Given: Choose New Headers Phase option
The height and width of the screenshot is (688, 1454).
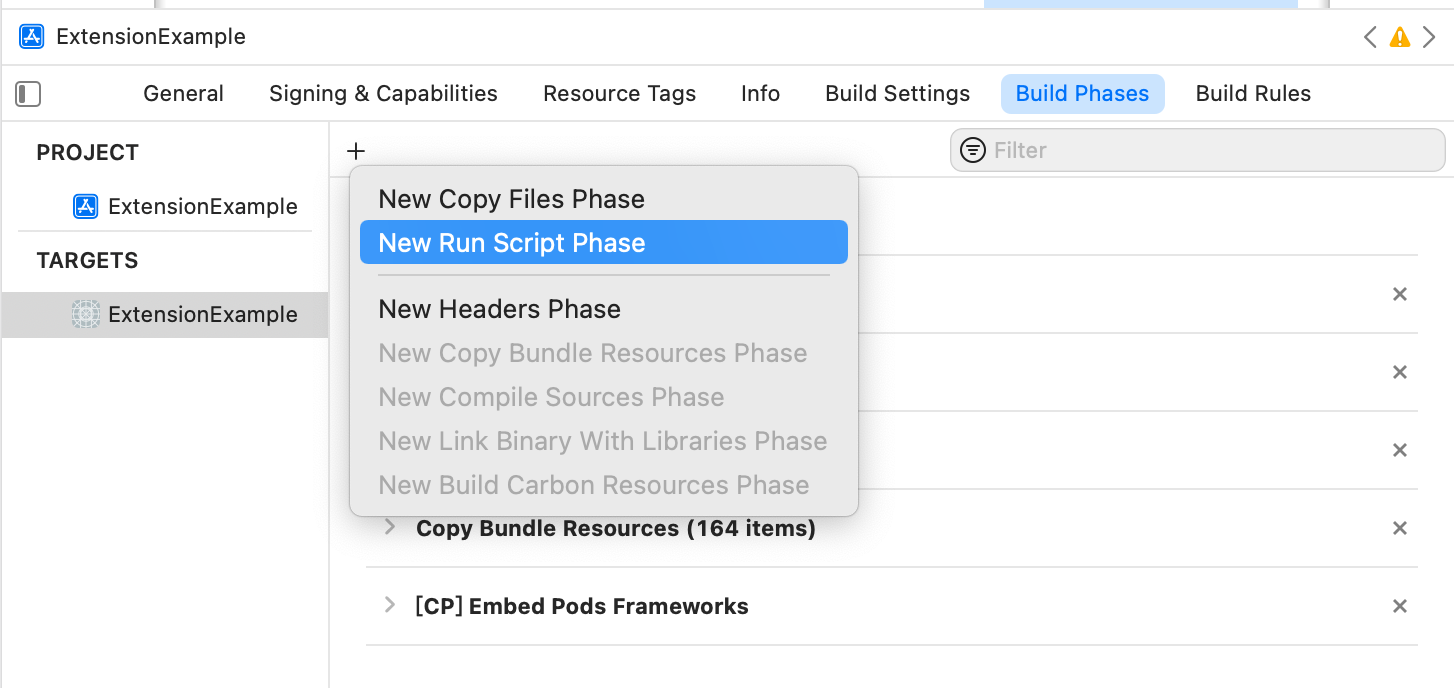Looking at the screenshot, I should [x=499, y=309].
